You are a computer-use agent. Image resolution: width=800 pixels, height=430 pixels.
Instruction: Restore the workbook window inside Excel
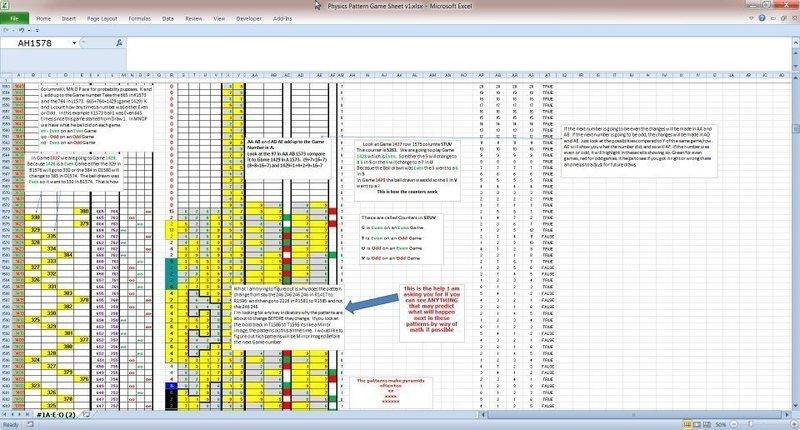click(784, 18)
